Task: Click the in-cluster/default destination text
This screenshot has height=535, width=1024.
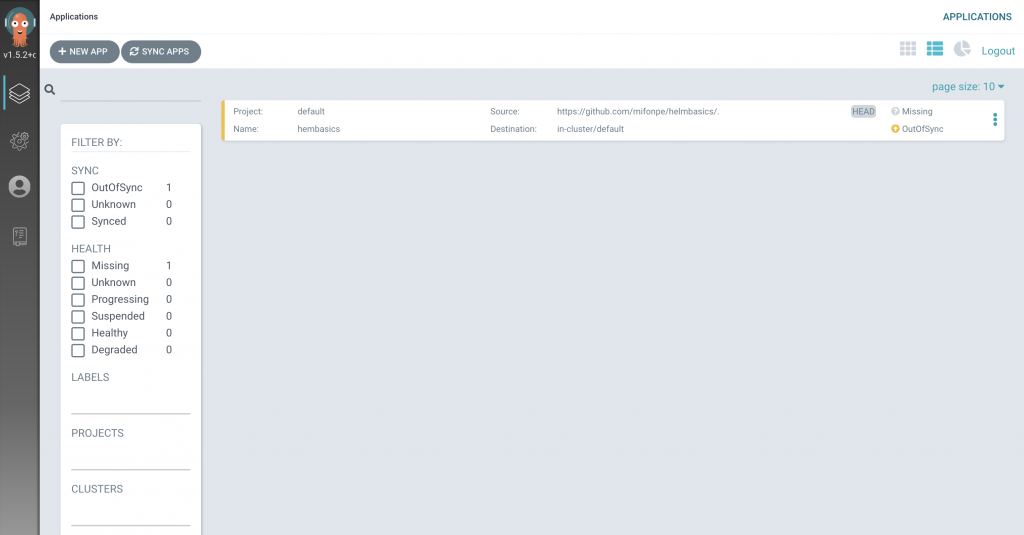Action: coord(590,129)
